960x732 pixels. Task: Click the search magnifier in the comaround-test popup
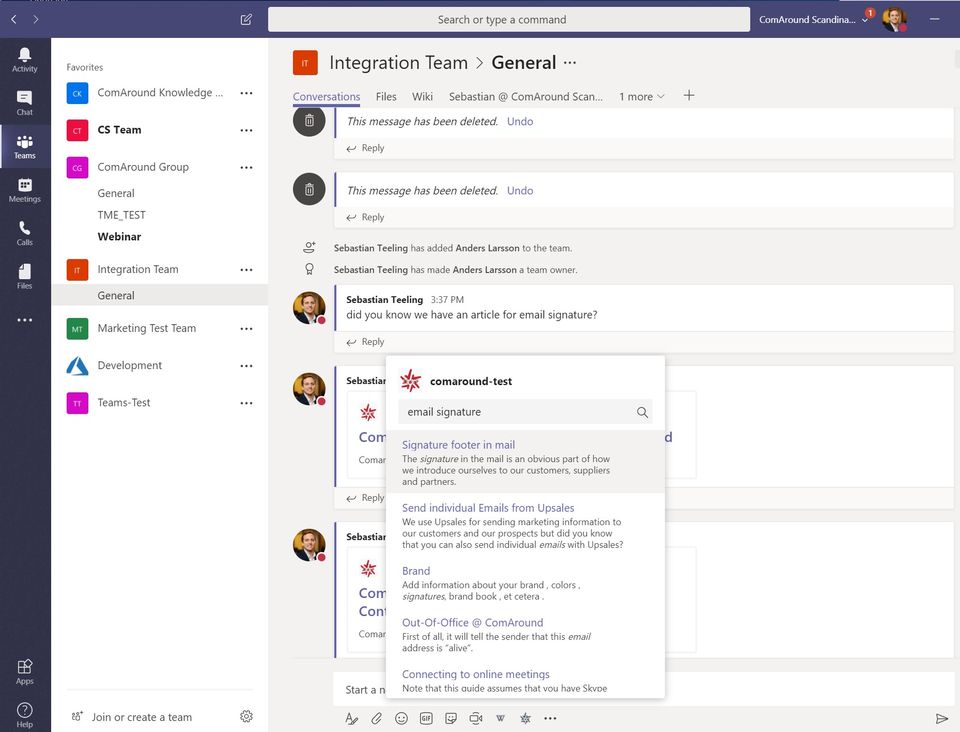(x=642, y=412)
